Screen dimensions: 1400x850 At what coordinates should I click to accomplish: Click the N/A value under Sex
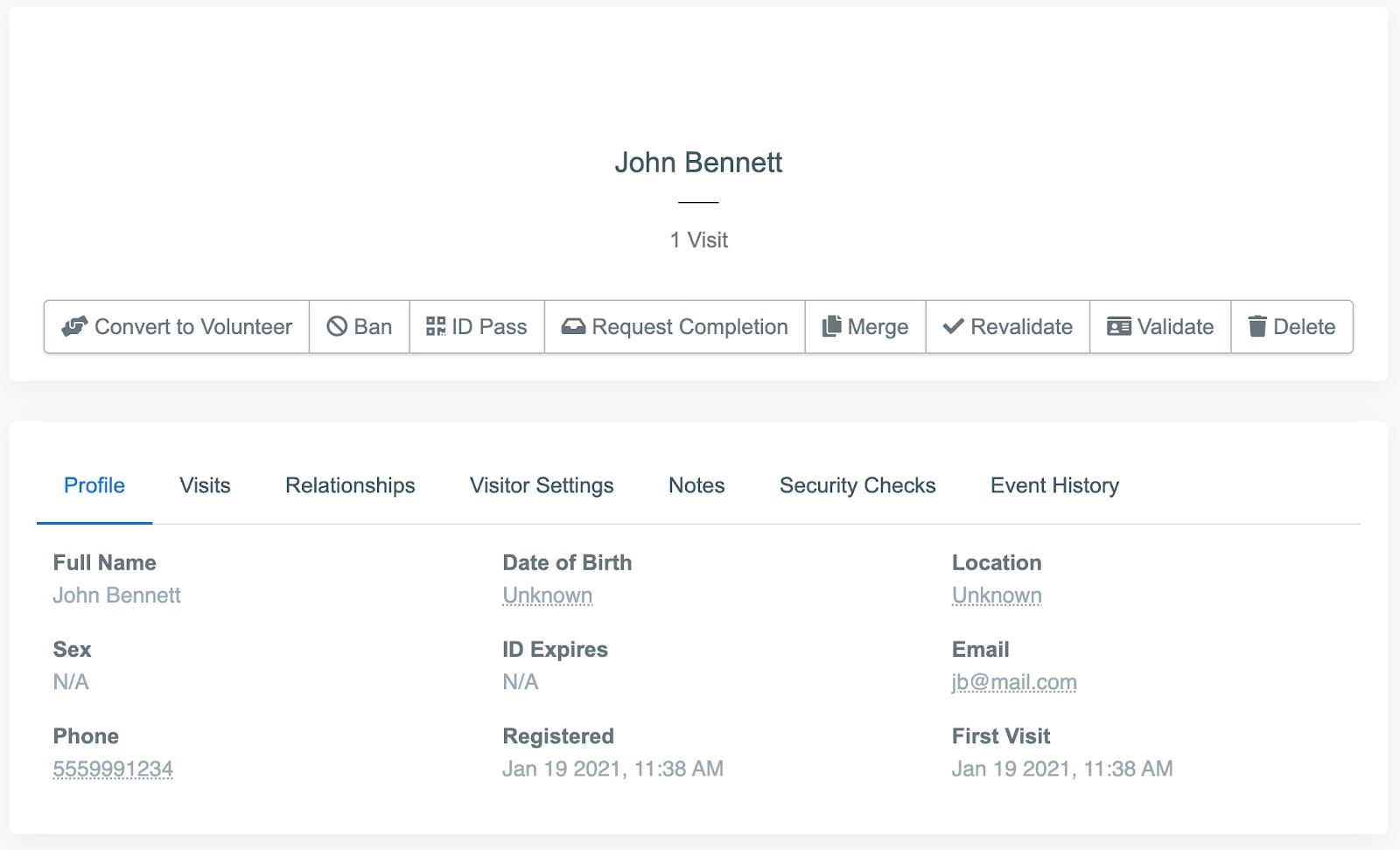coord(71,682)
